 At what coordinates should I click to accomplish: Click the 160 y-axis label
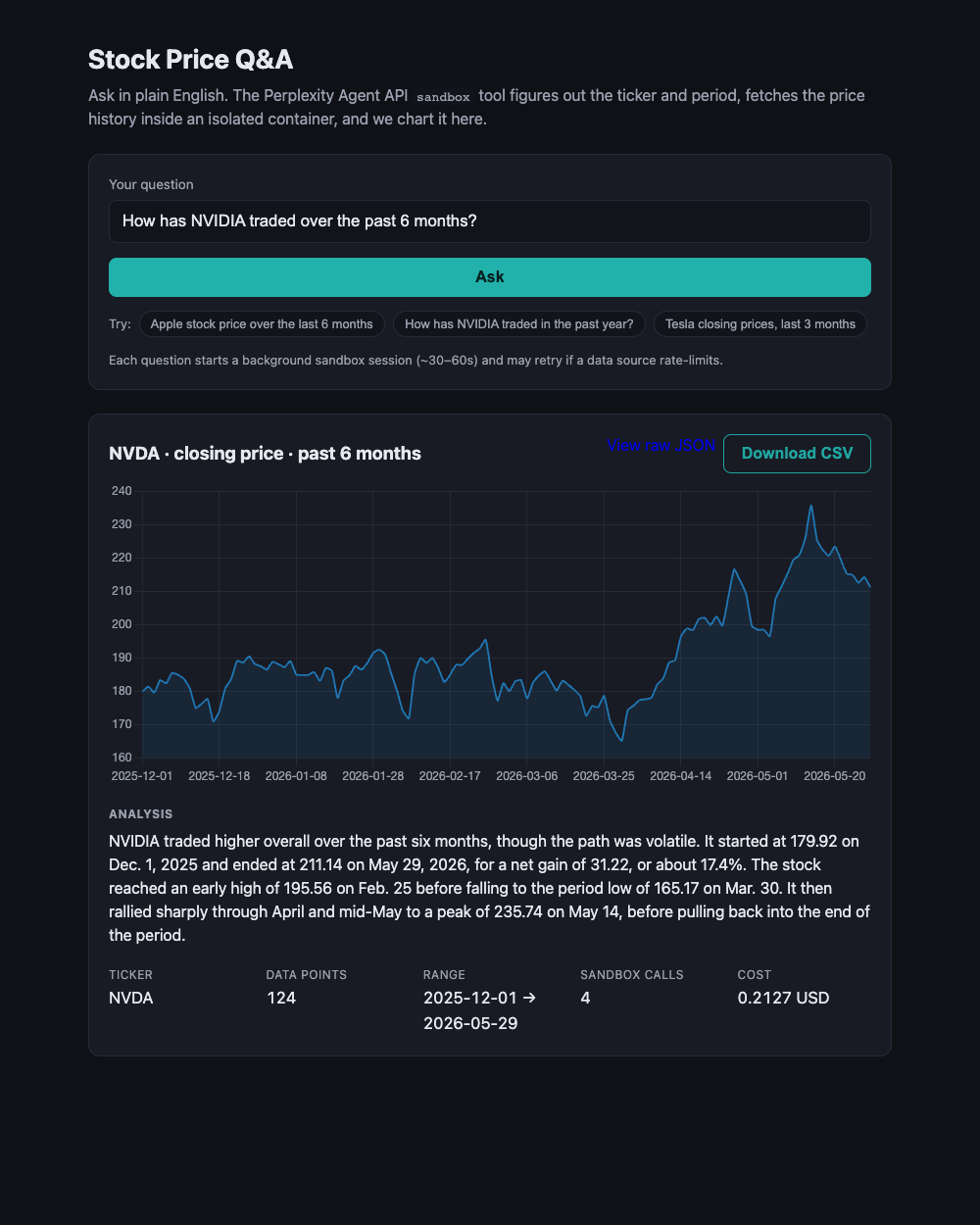pyautogui.click(x=121, y=758)
